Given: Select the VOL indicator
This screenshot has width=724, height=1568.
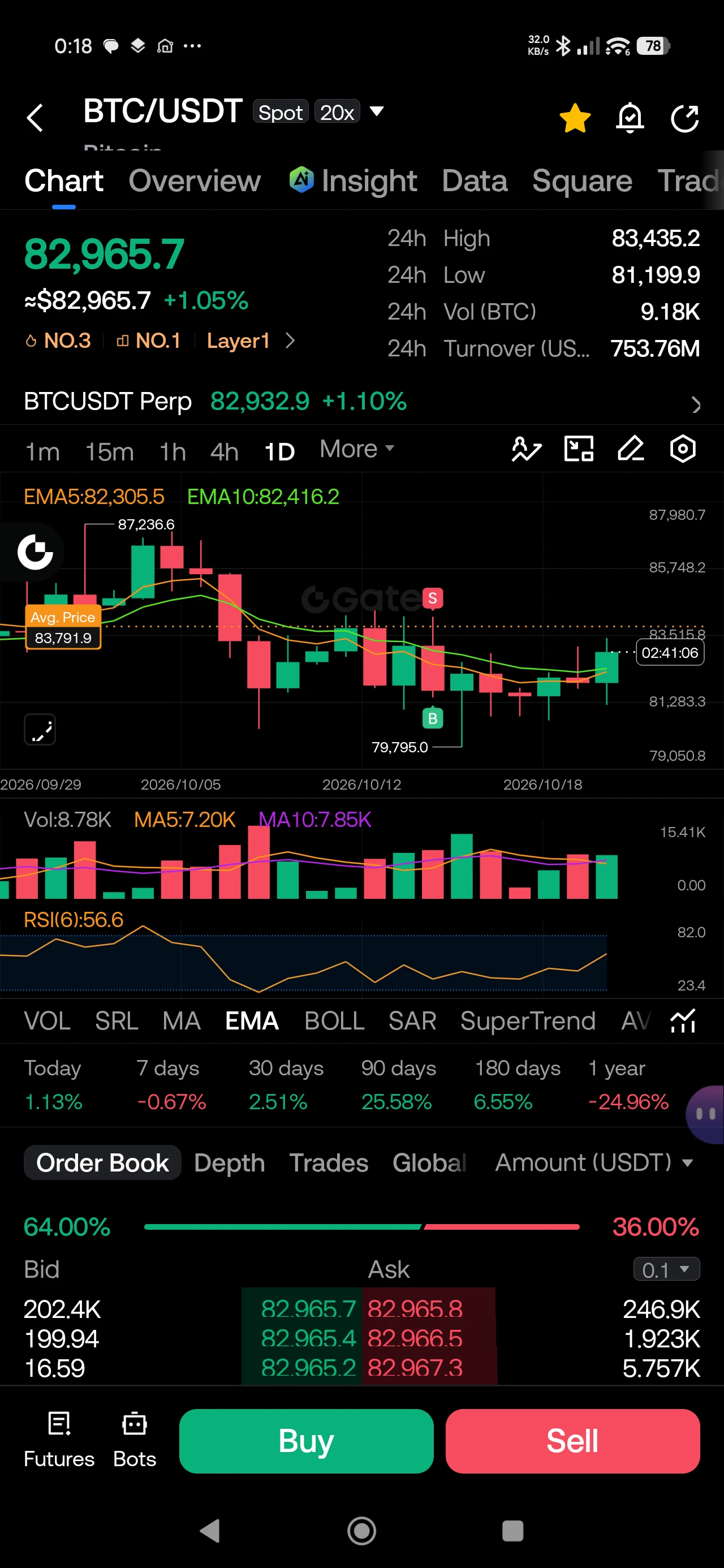Looking at the screenshot, I should pyautogui.click(x=48, y=1022).
